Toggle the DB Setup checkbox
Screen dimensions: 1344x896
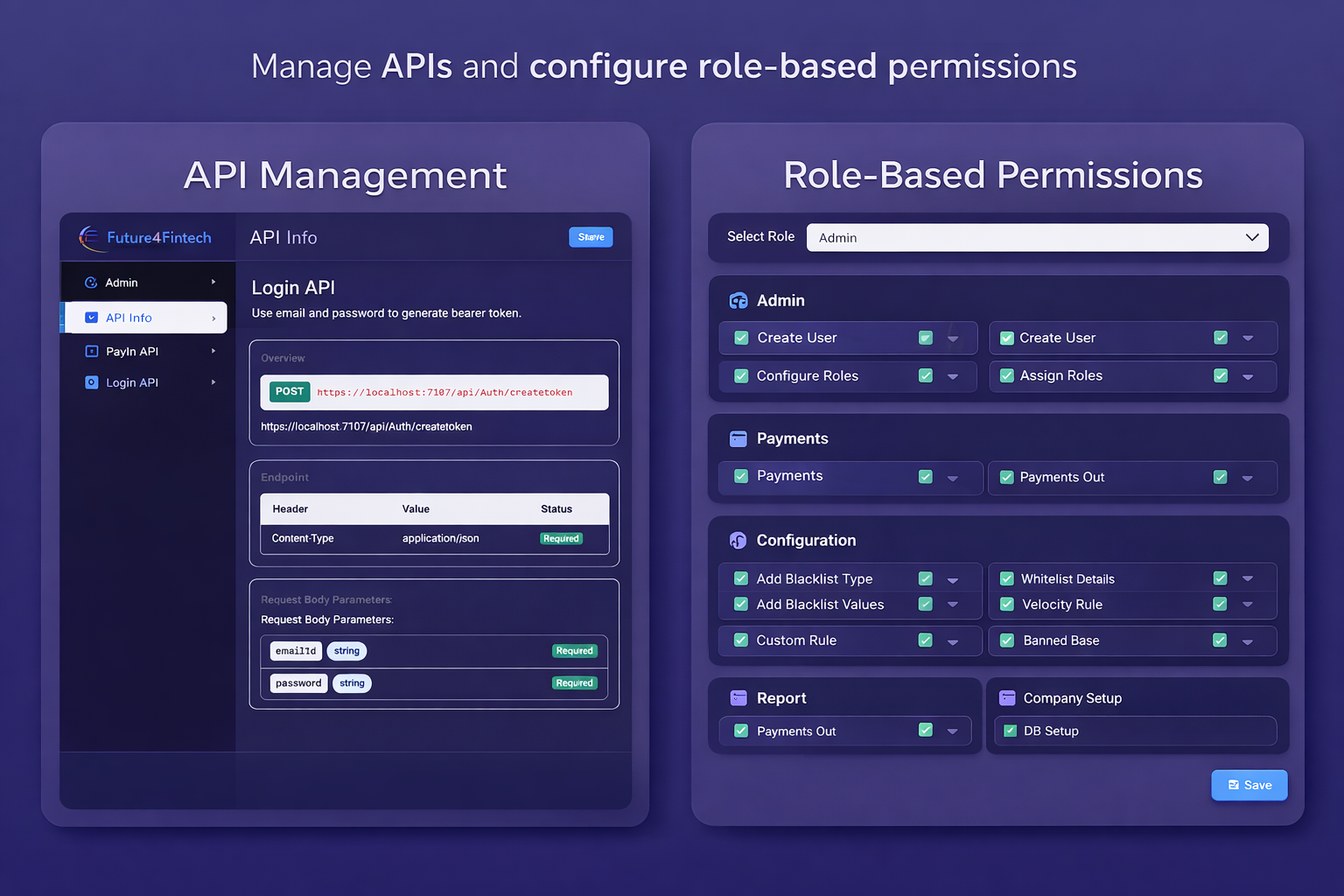pos(1010,731)
